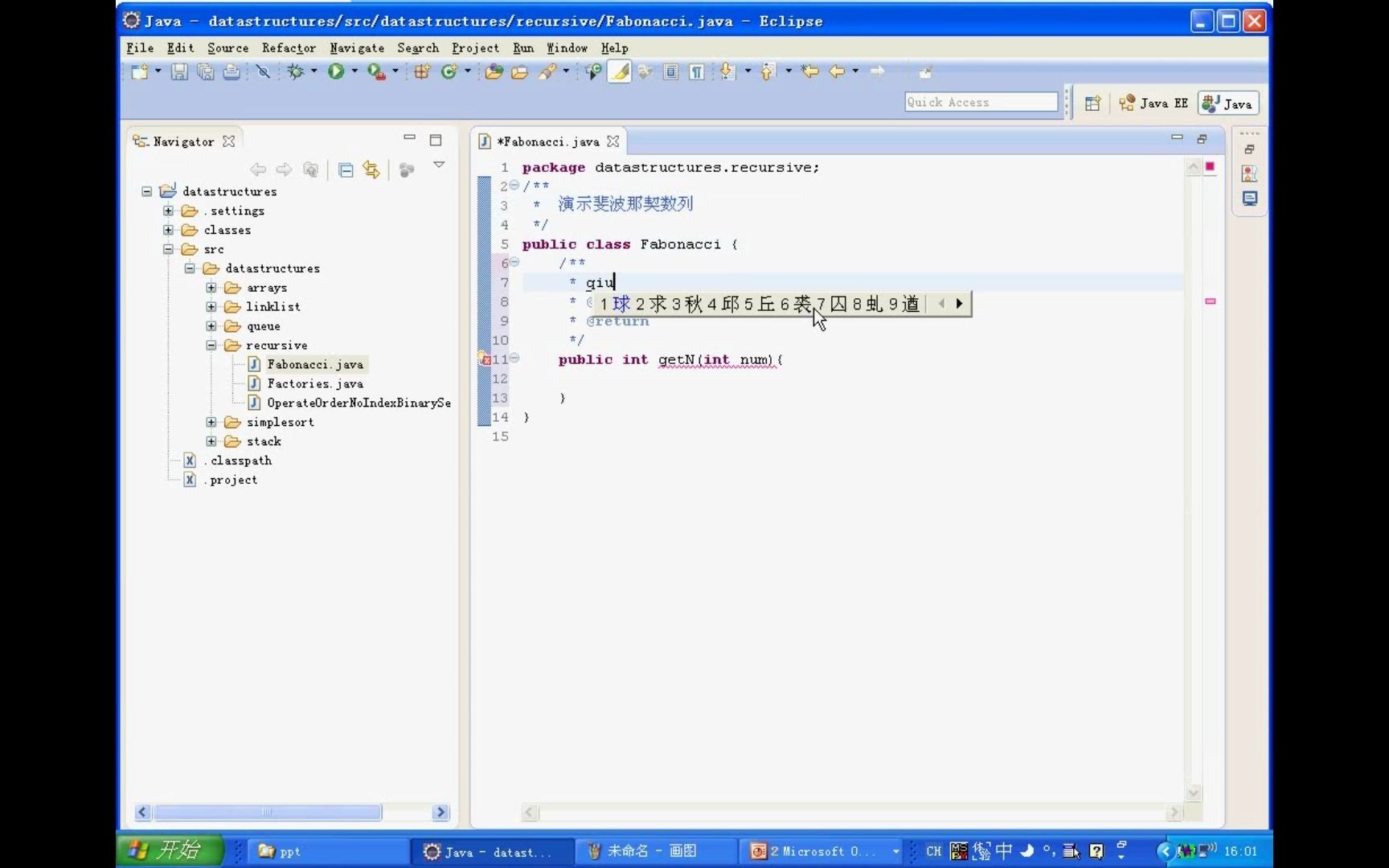Maximize the Navigator view
This screenshot has height=868, width=1389.
point(436,140)
